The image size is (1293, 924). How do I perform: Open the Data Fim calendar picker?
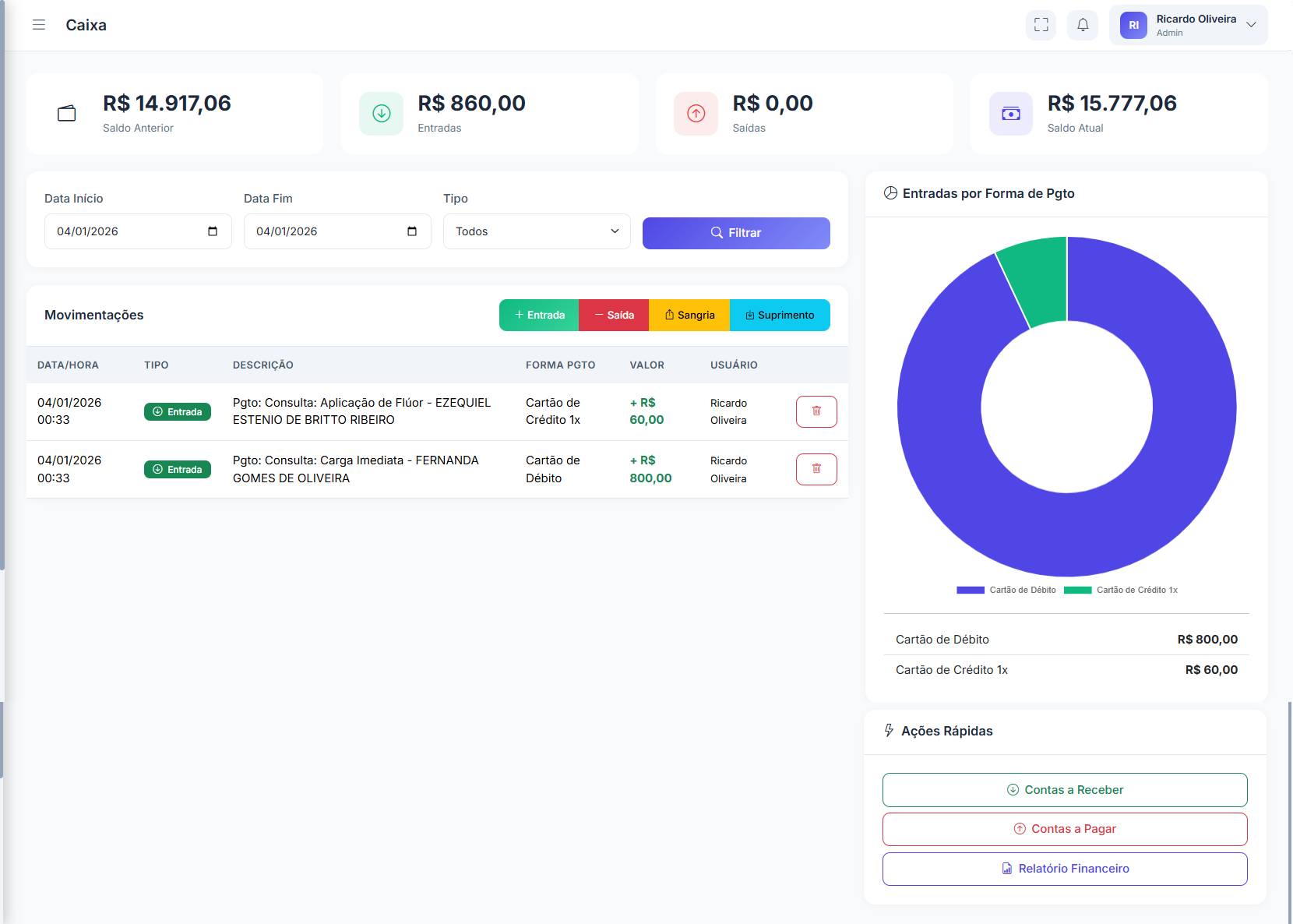(x=412, y=231)
